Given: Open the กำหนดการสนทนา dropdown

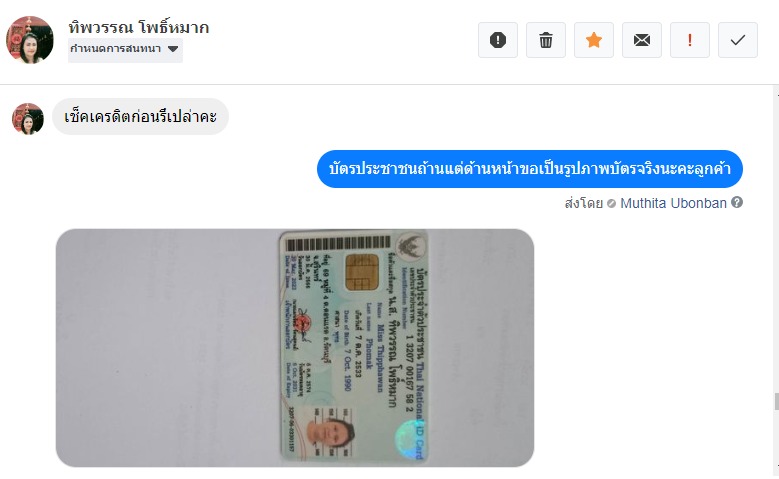Looking at the screenshot, I should pyautogui.click(x=125, y=49).
